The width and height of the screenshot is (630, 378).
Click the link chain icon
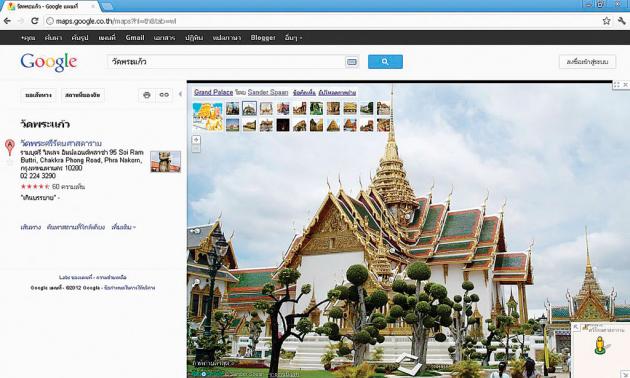click(164, 95)
